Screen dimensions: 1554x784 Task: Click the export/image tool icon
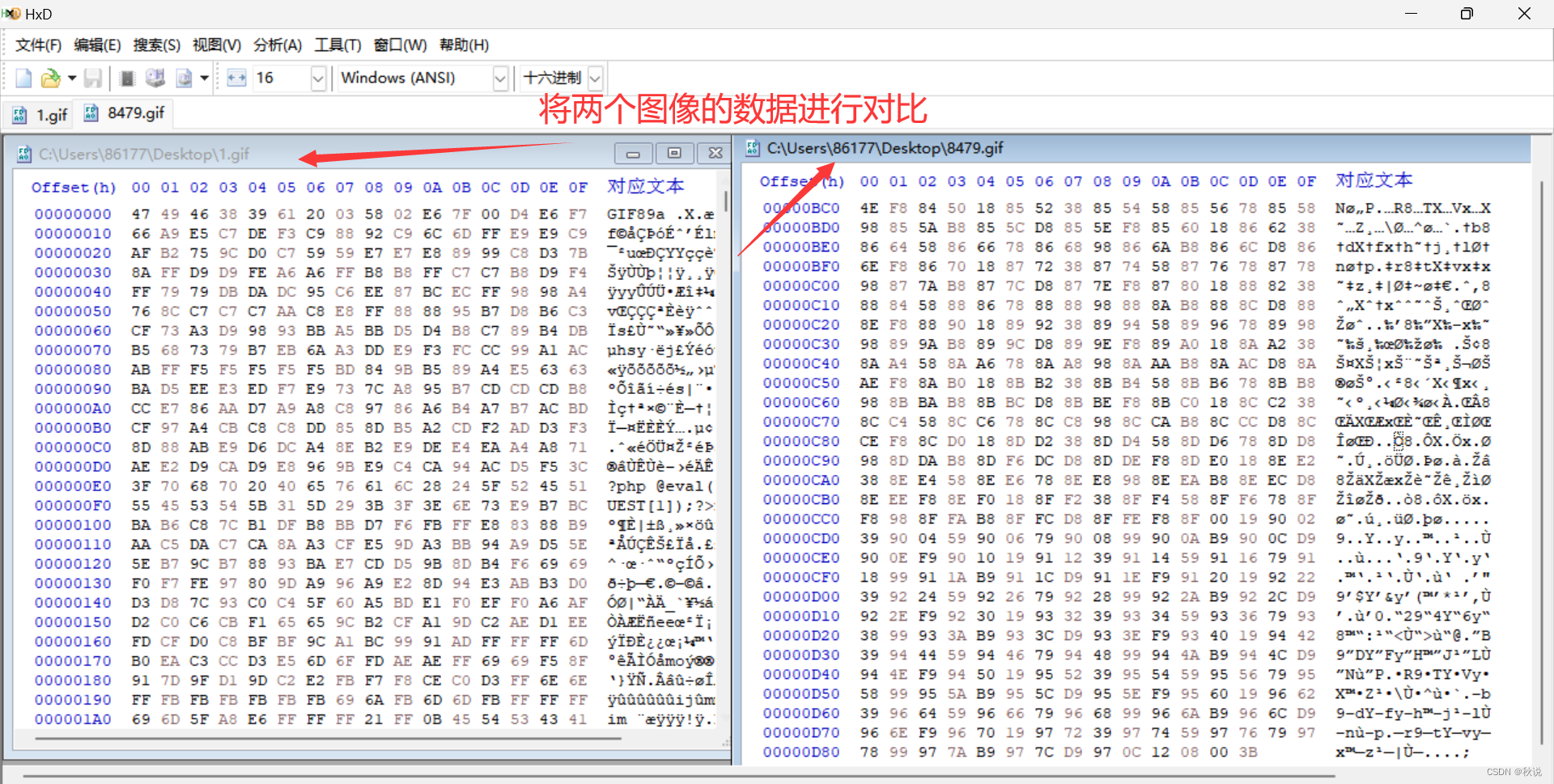185,78
